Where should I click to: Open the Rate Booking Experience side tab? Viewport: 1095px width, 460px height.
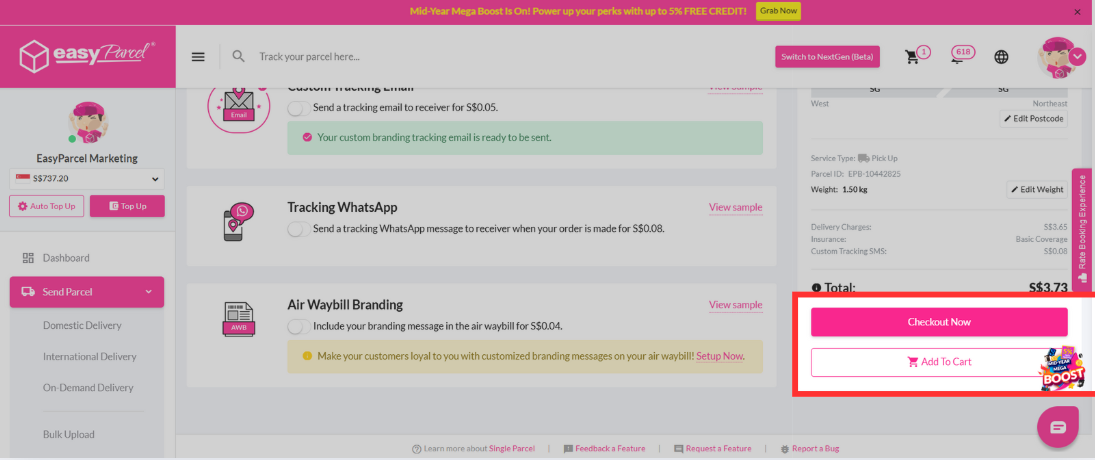click(x=1082, y=228)
